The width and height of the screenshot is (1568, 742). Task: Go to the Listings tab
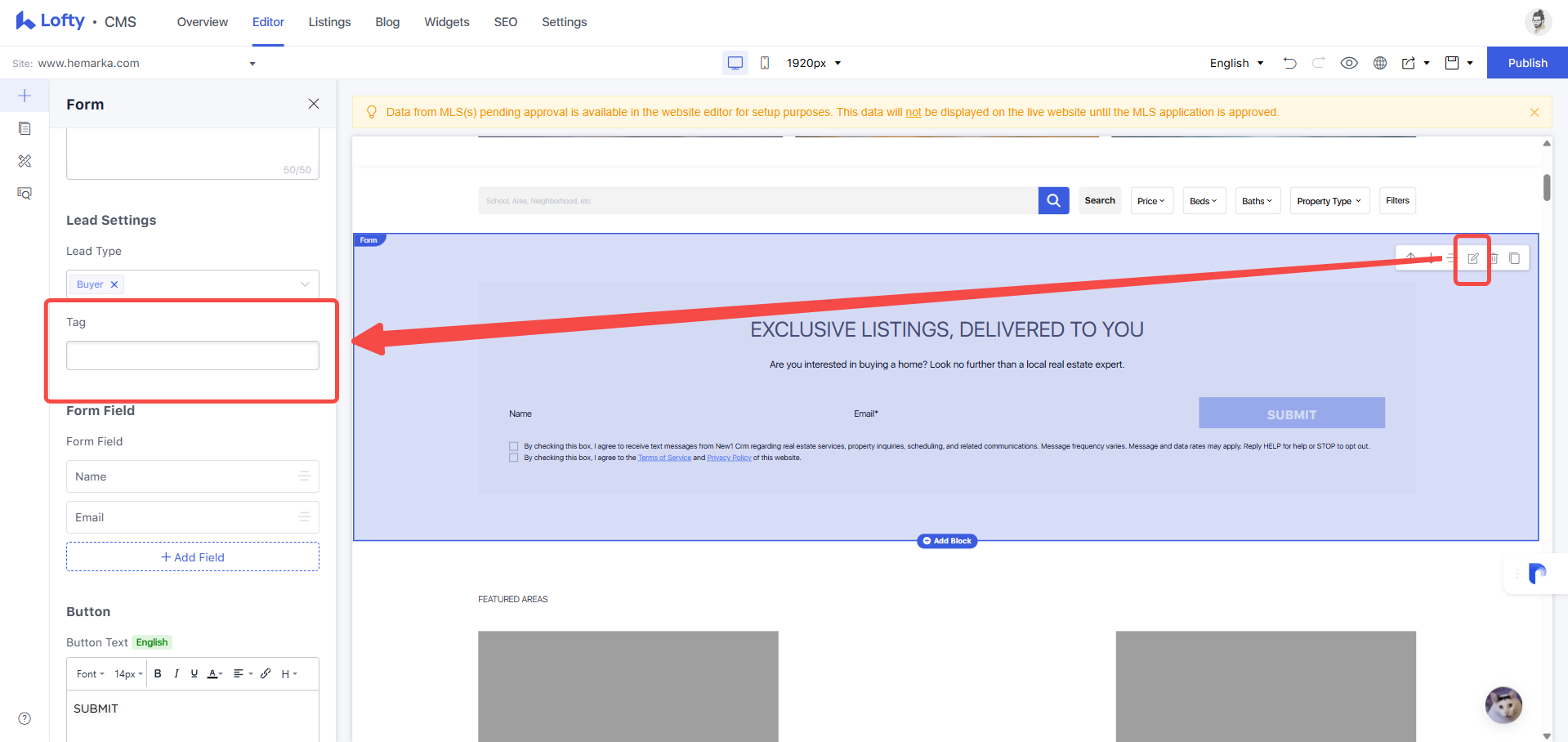point(329,22)
